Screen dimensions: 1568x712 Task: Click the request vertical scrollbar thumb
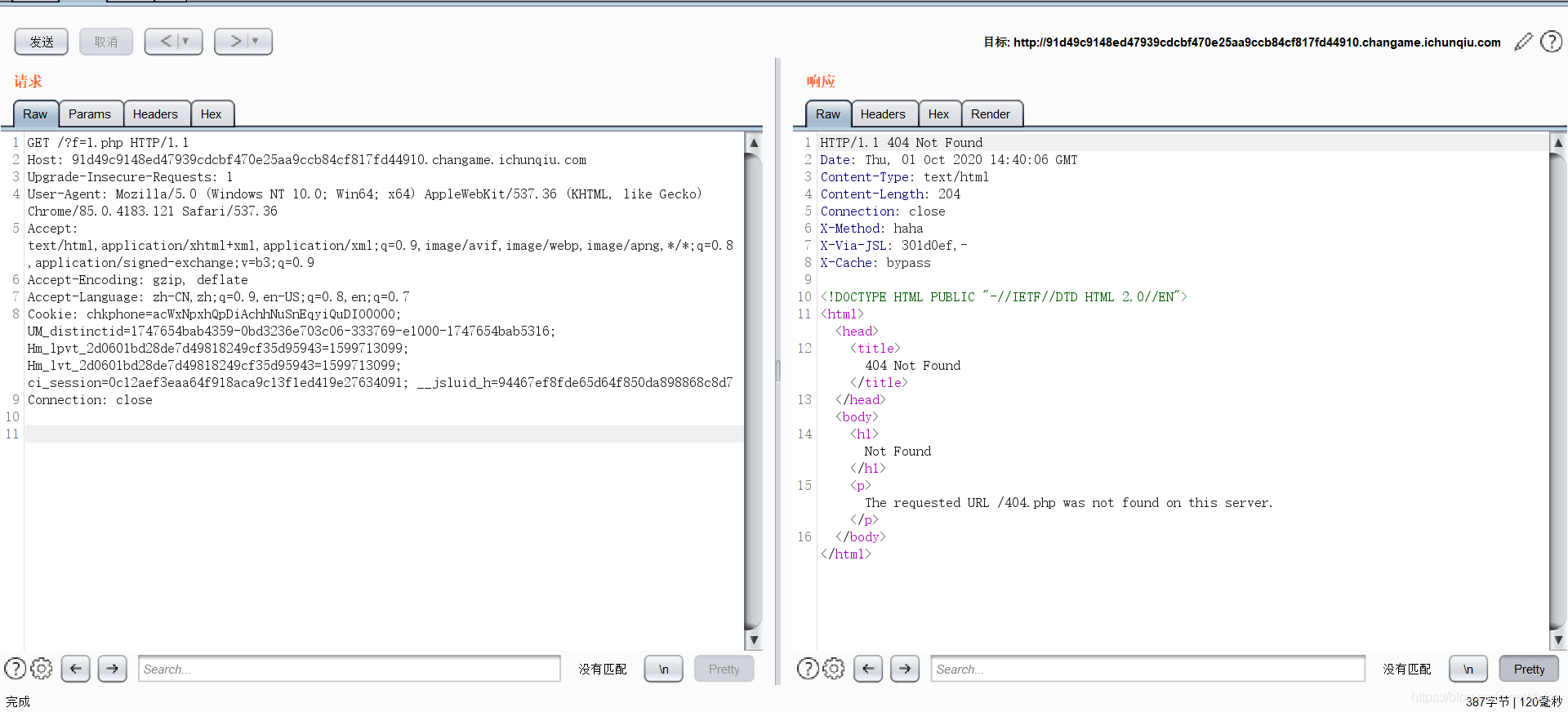pos(754,392)
